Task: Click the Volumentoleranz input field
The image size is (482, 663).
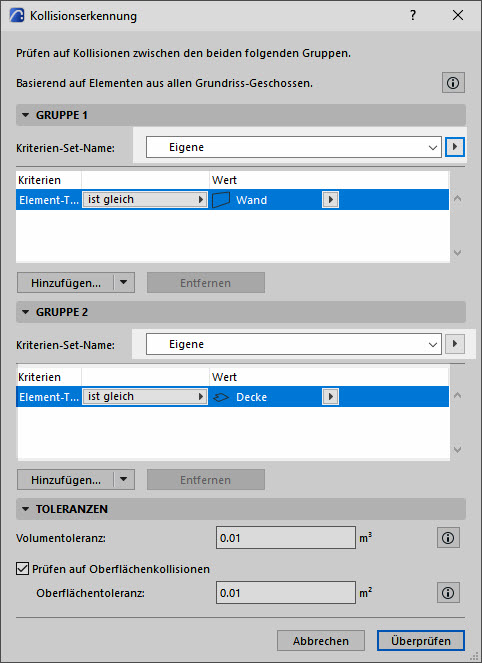Action: pyautogui.click(x=286, y=538)
